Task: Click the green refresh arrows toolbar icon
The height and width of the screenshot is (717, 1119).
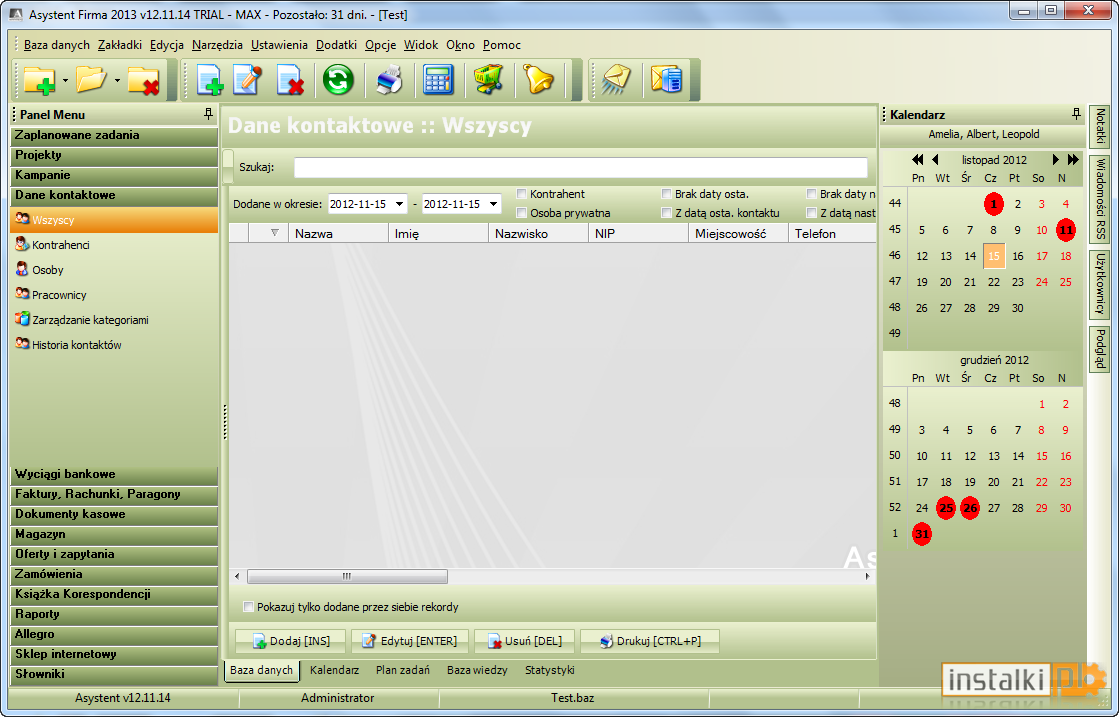Action: coord(338,79)
